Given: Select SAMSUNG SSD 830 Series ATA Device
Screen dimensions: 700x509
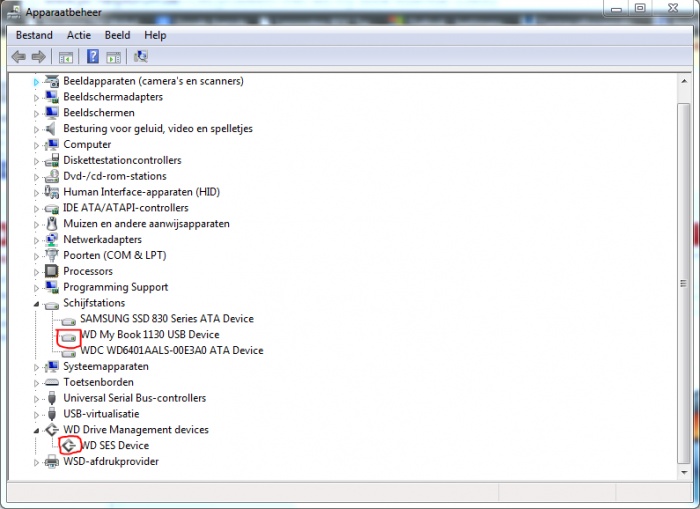Looking at the screenshot, I should pyautogui.click(x=167, y=319).
